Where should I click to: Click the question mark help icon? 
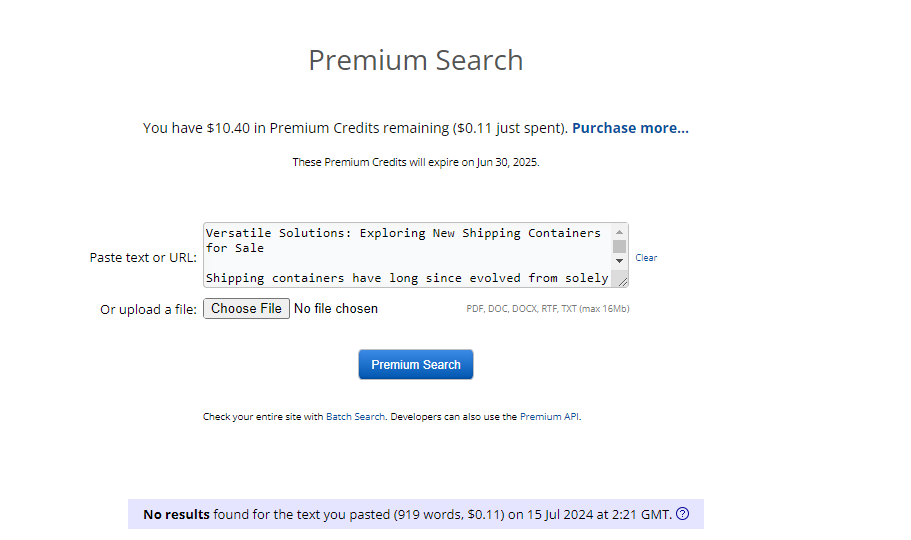[x=683, y=514]
